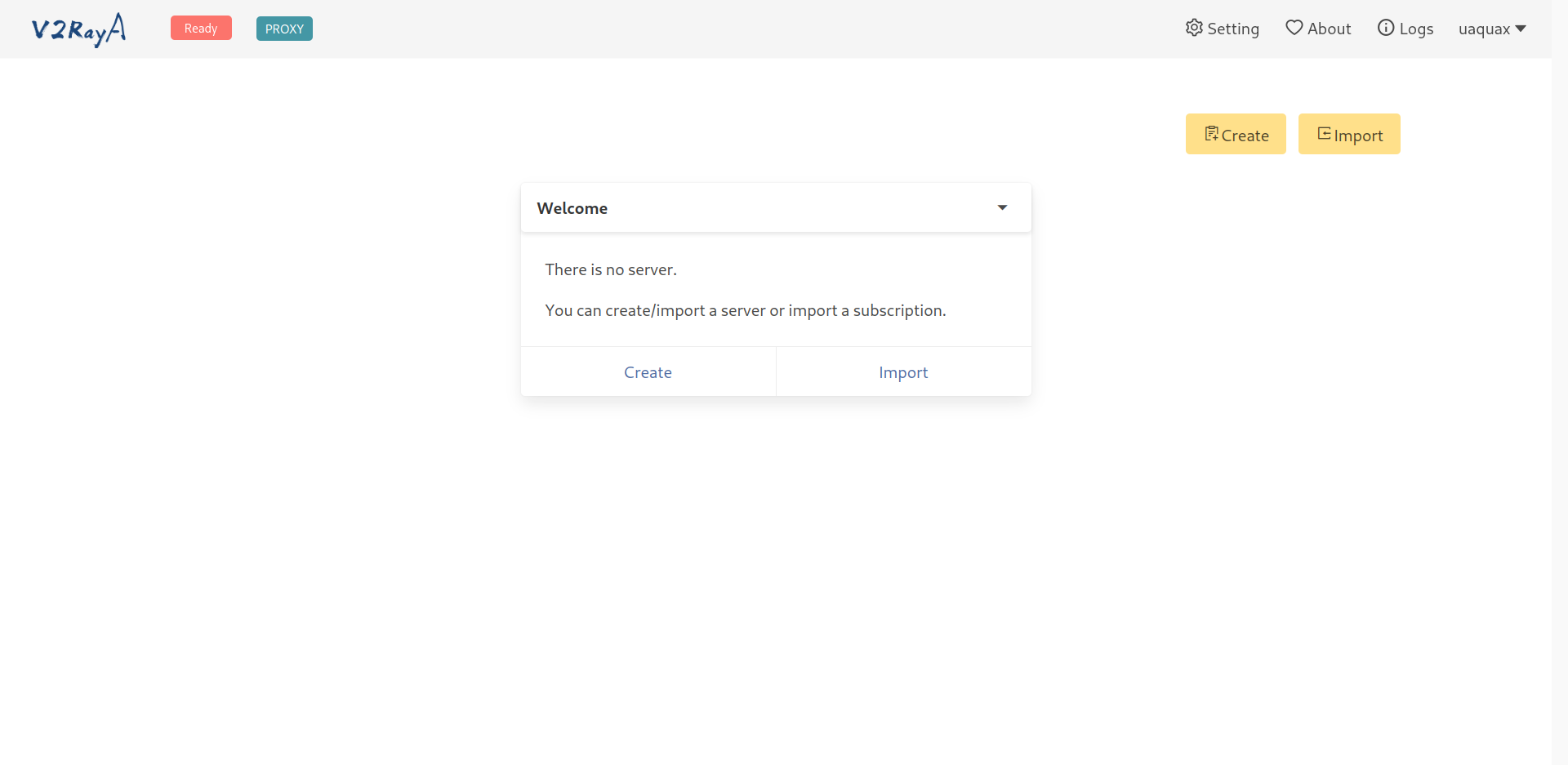Click the gear icon beside Setting
Image resolution: width=1568 pixels, height=765 pixels.
[1194, 28]
